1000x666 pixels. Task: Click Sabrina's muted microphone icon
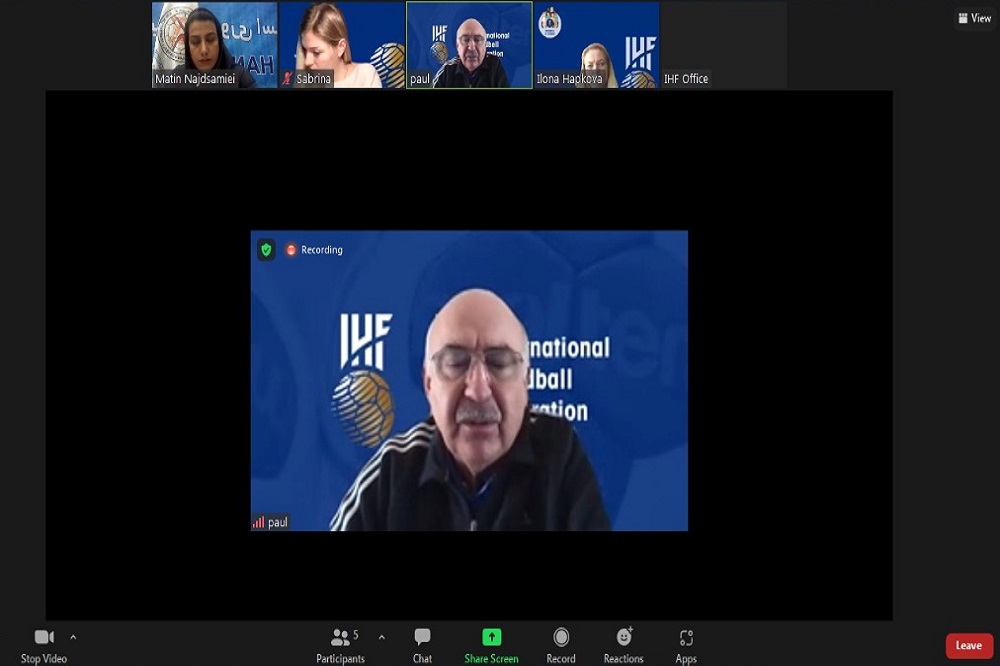point(287,78)
